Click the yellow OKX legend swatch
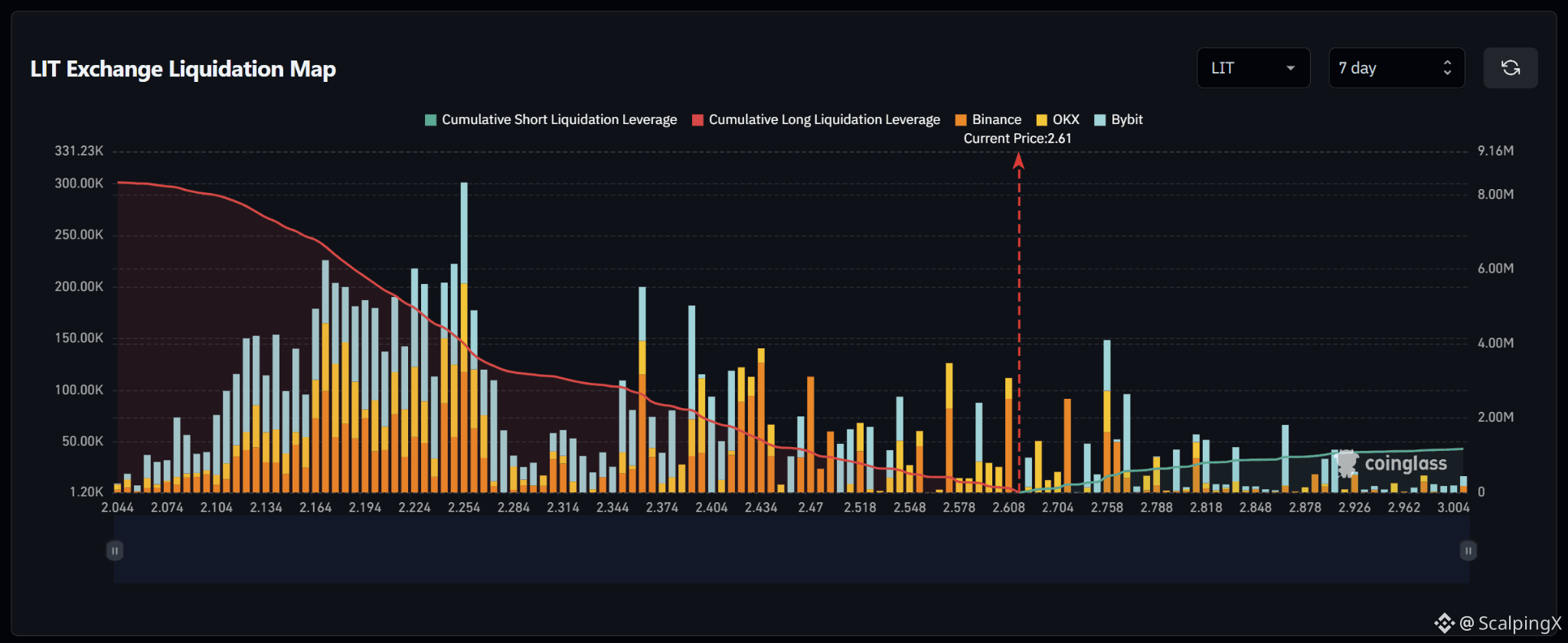The width and height of the screenshot is (1568, 643). 1041,119
